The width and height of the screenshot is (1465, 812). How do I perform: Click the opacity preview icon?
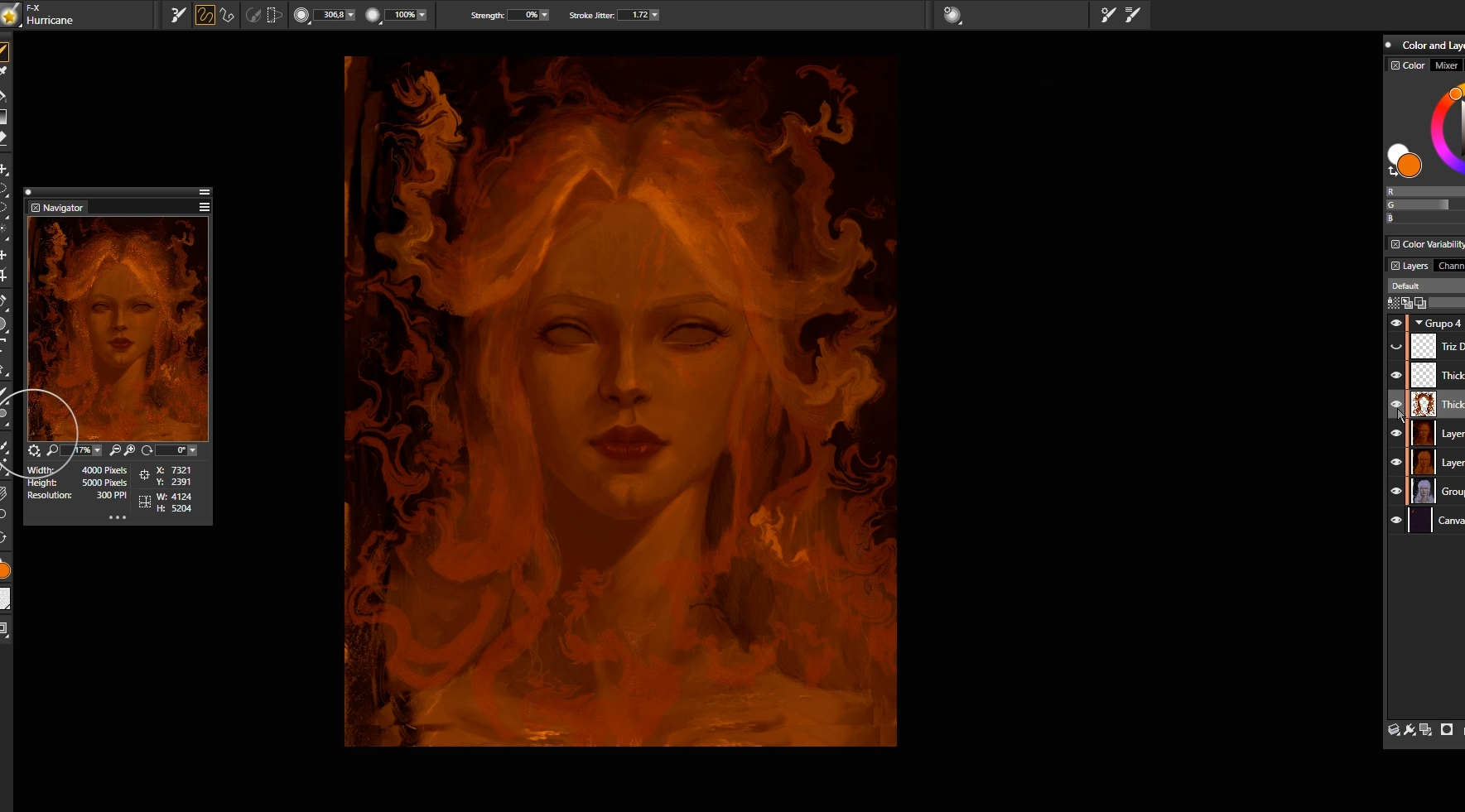[x=373, y=15]
